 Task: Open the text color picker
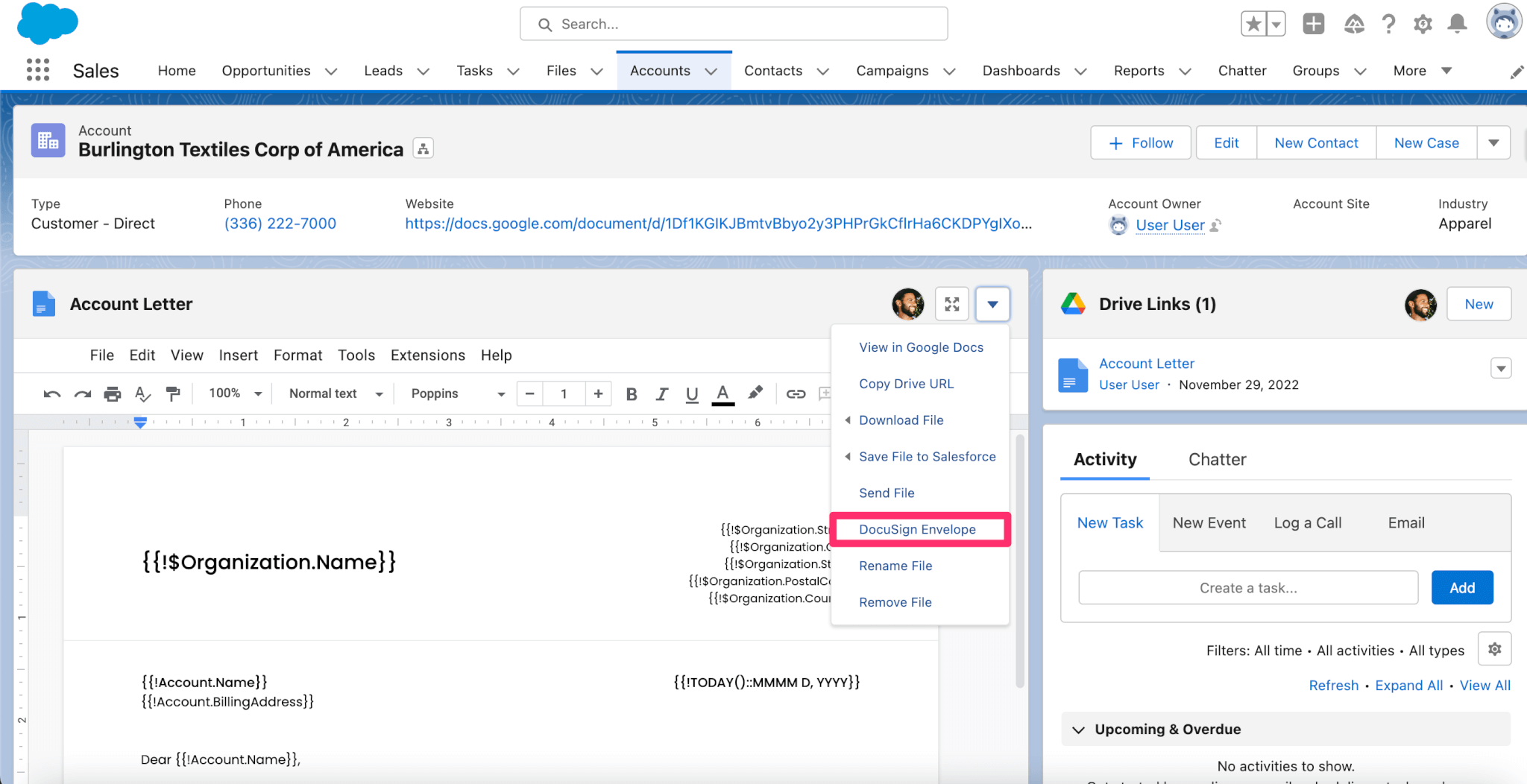pyautogui.click(x=722, y=394)
